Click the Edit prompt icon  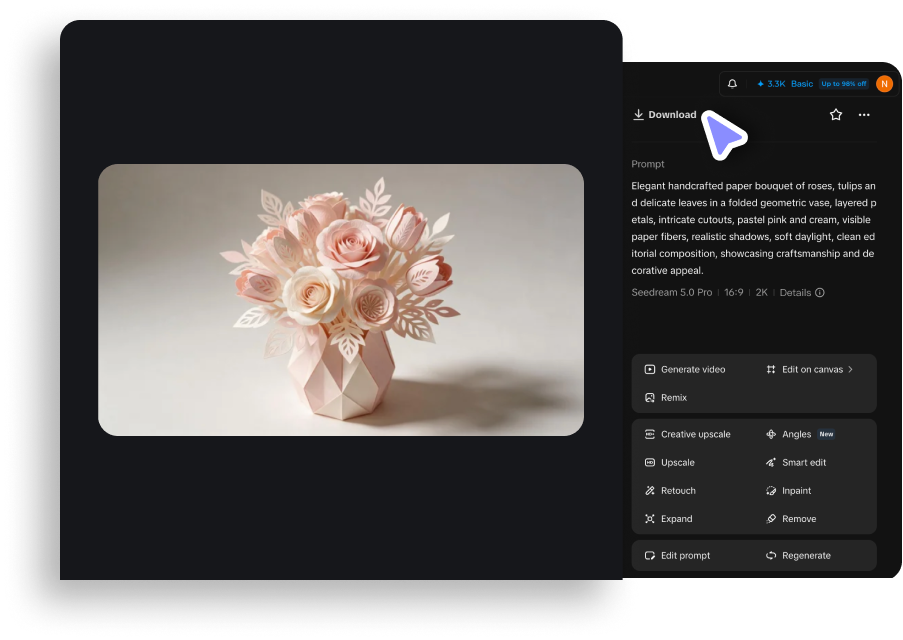(x=650, y=556)
